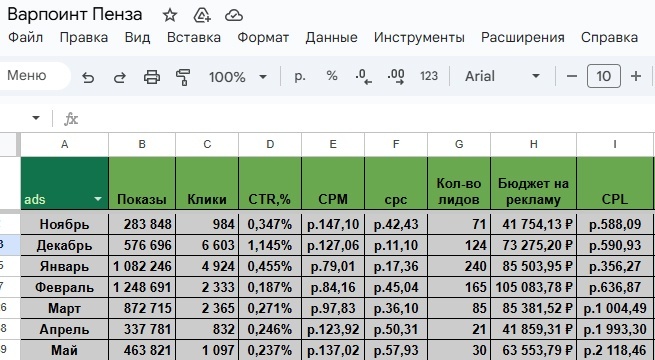Print the spreadsheet

click(152, 77)
